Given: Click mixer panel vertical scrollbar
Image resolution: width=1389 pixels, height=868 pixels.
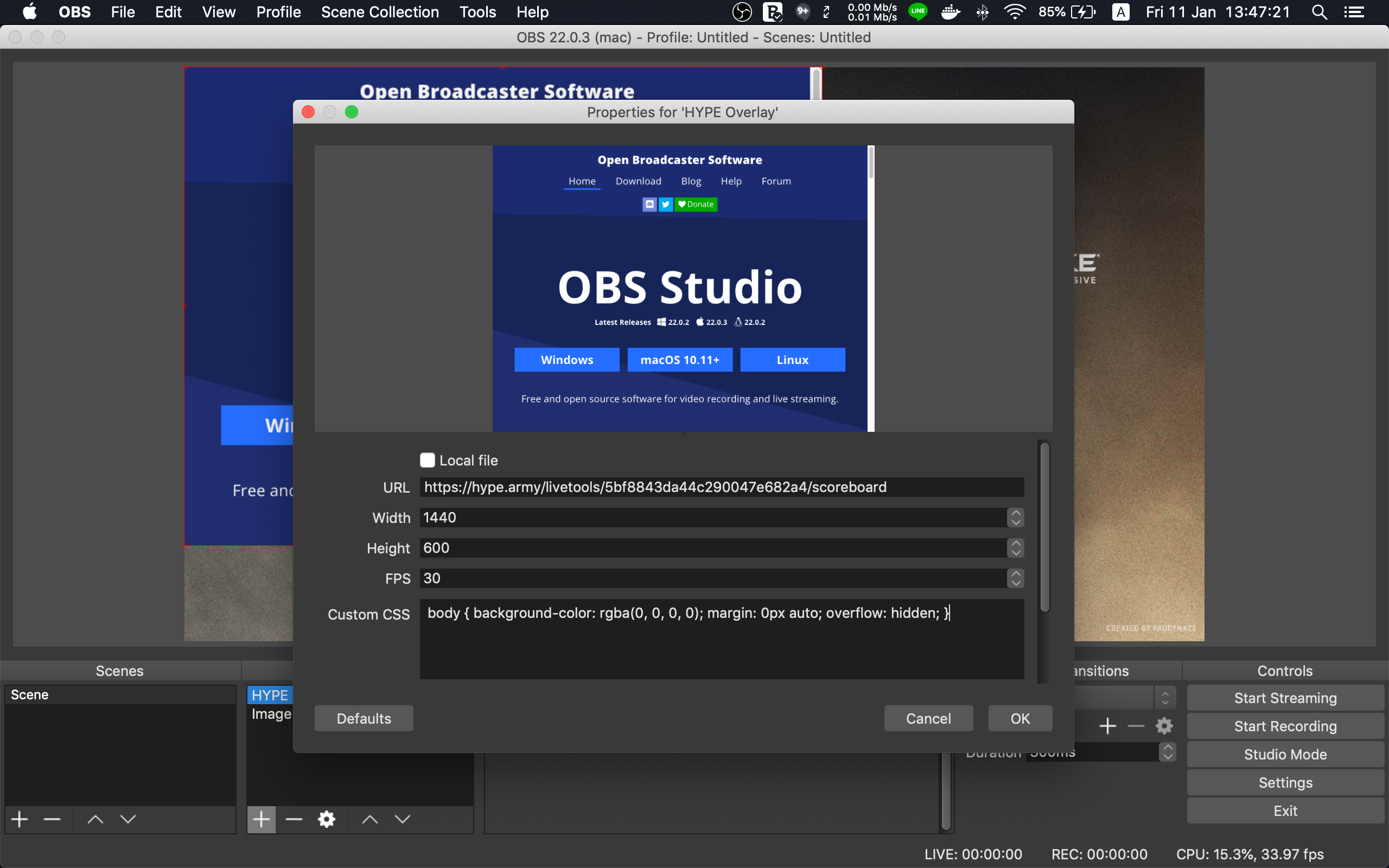Looking at the screenshot, I should pyautogui.click(x=946, y=792).
